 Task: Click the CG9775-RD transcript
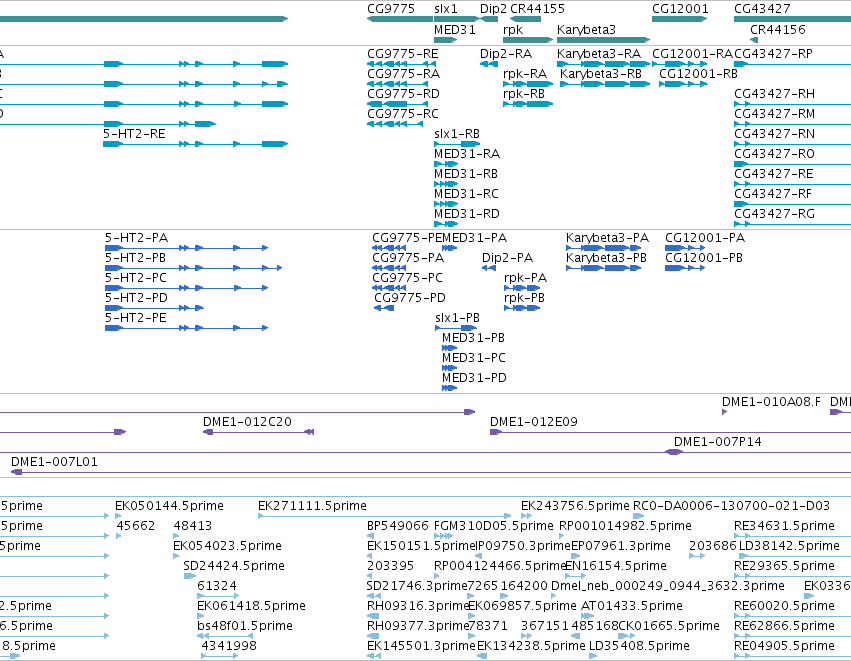click(397, 104)
